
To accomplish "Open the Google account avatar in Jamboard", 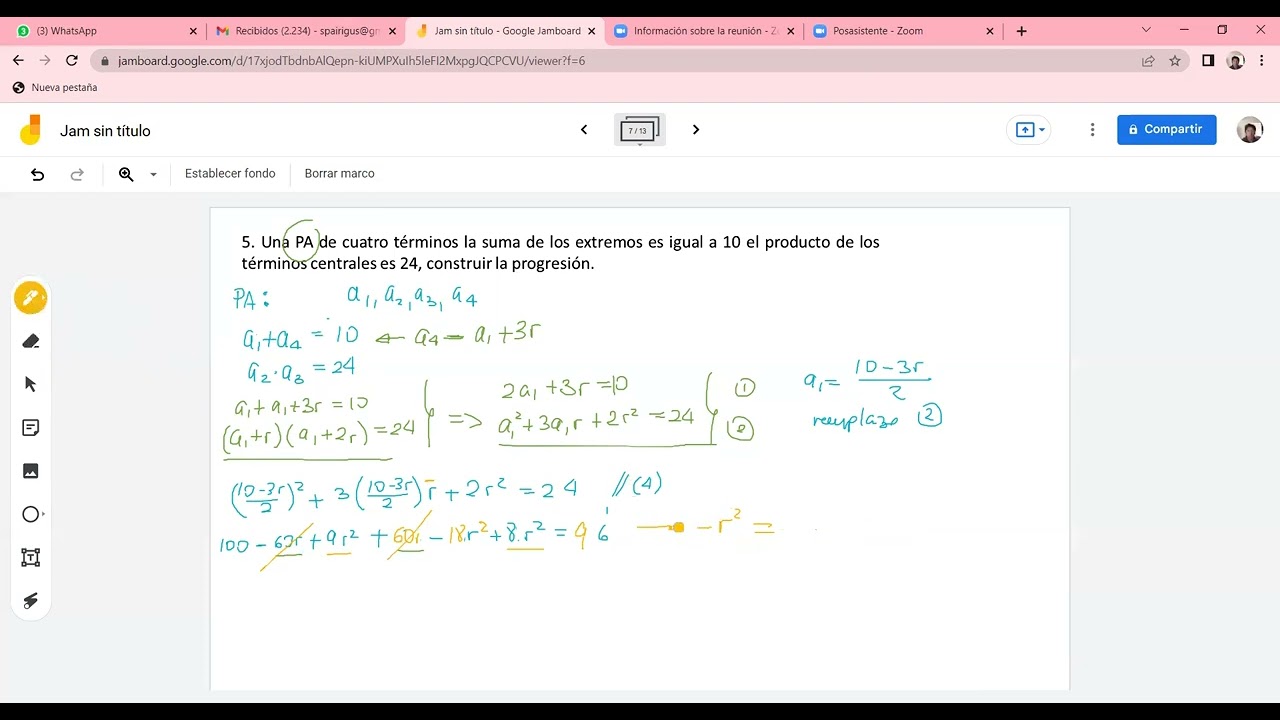I will click(x=1250, y=130).
